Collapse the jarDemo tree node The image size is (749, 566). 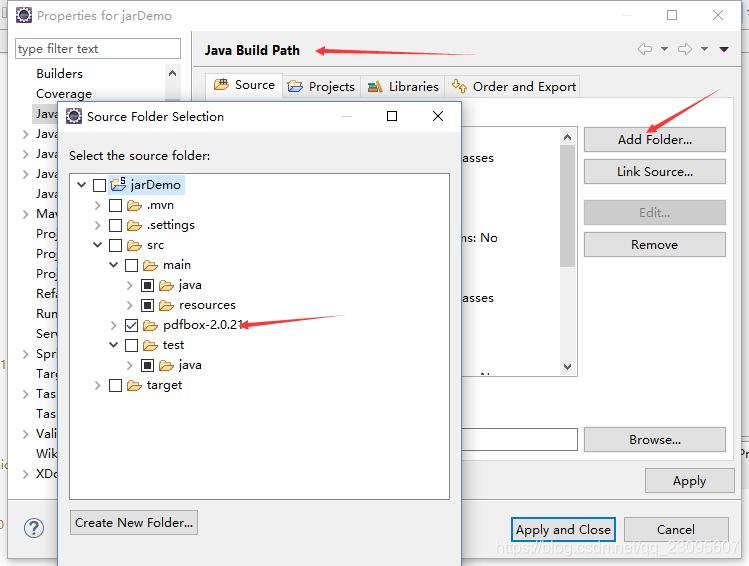[x=82, y=184]
